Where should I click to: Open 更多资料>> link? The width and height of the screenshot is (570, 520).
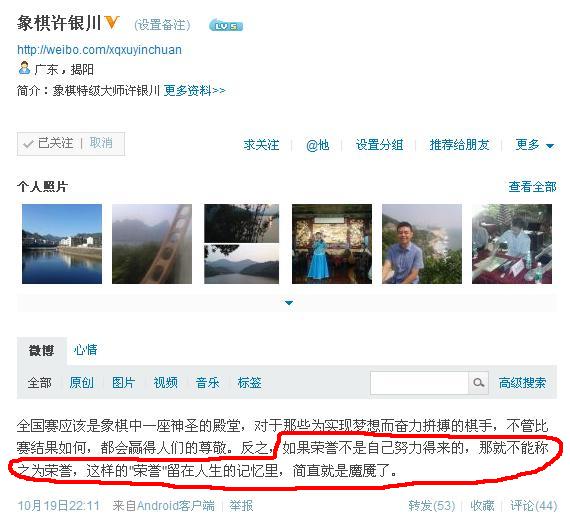pyautogui.click(x=194, y=90)
